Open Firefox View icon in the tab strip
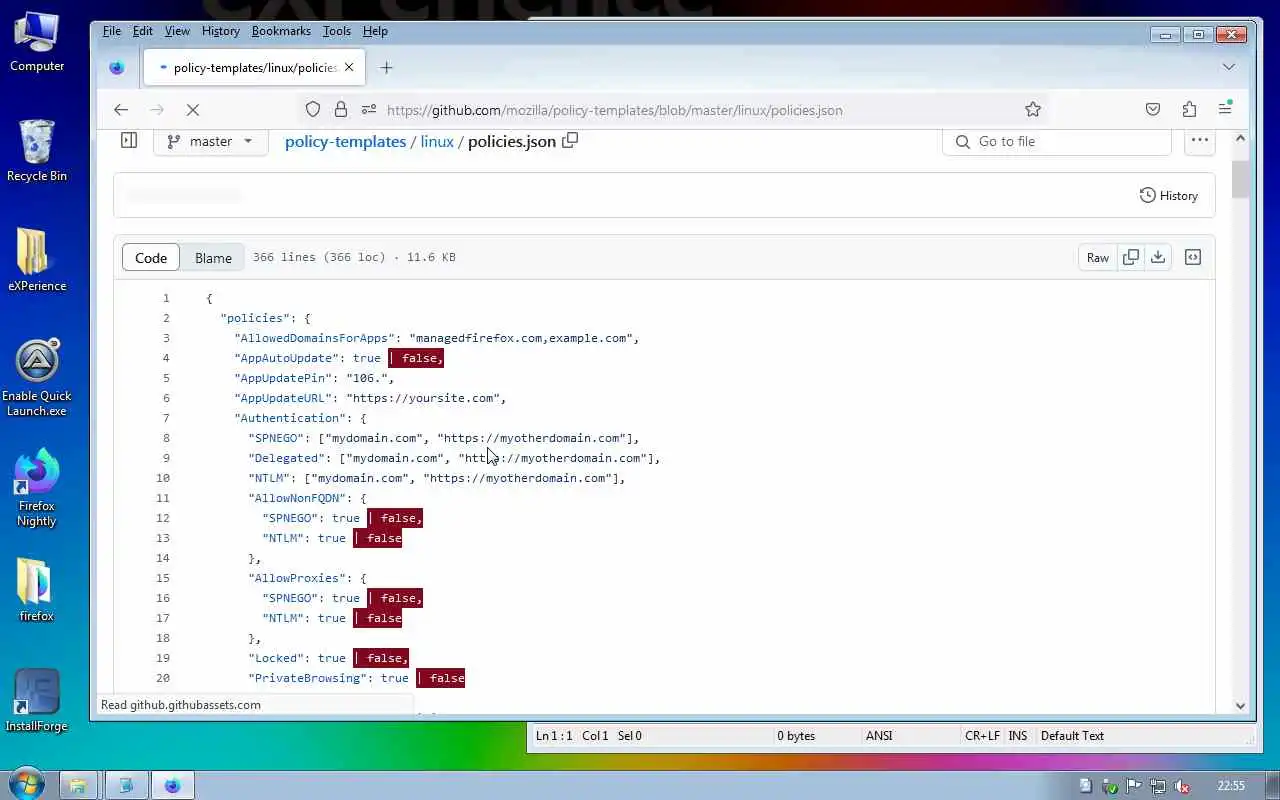1280x800 pixels. click(117, 68)
